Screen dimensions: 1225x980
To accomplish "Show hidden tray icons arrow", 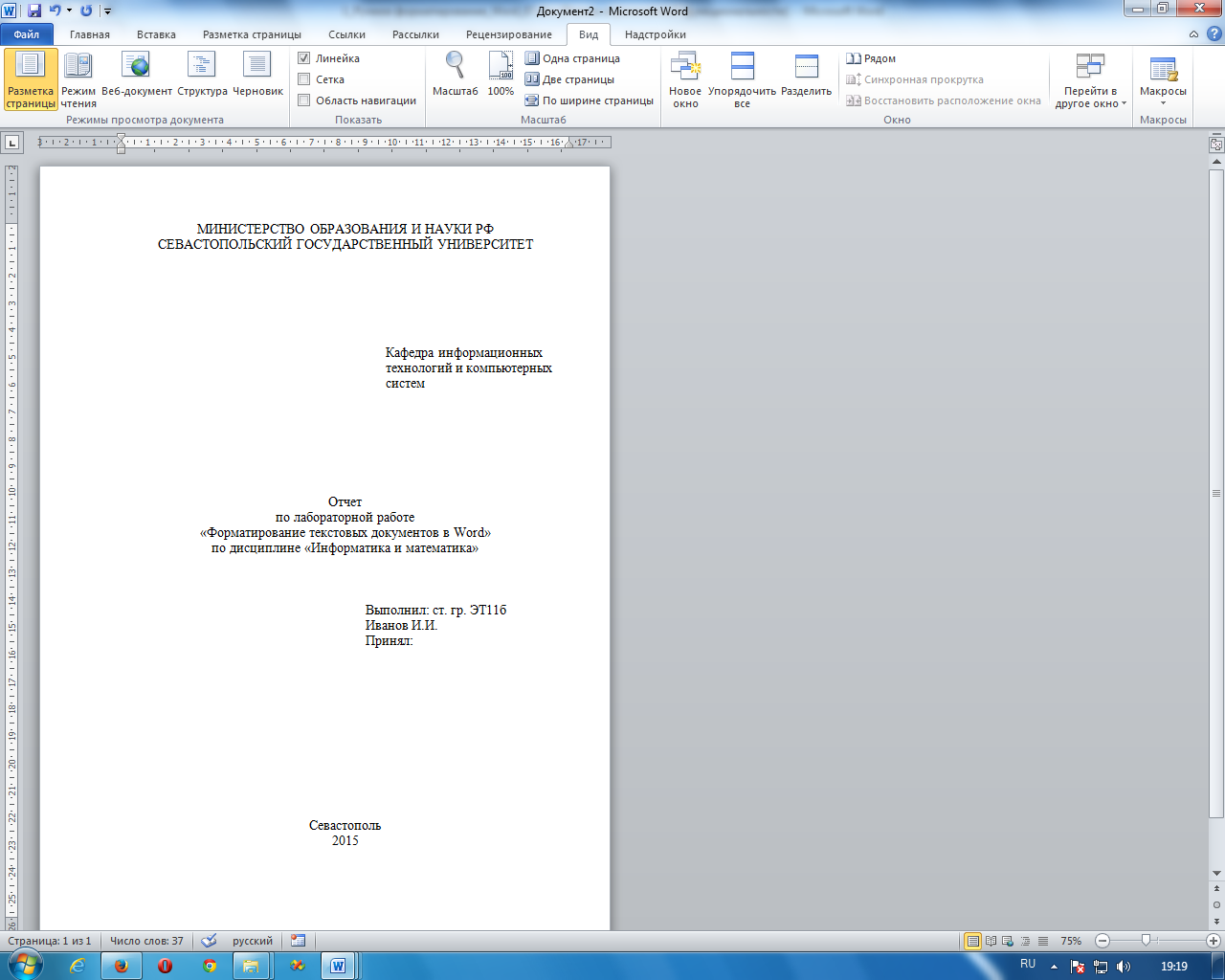I will tap(1054, 967).
